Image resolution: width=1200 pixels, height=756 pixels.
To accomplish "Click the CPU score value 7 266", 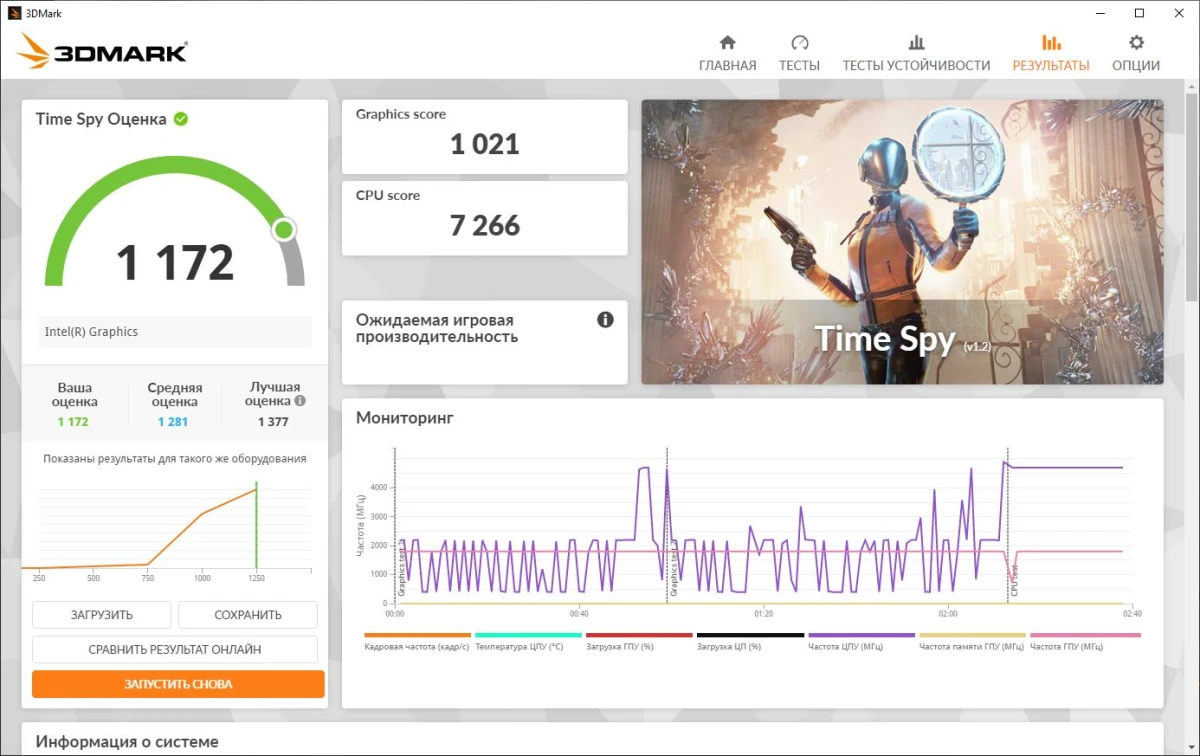I will (485, 225).
